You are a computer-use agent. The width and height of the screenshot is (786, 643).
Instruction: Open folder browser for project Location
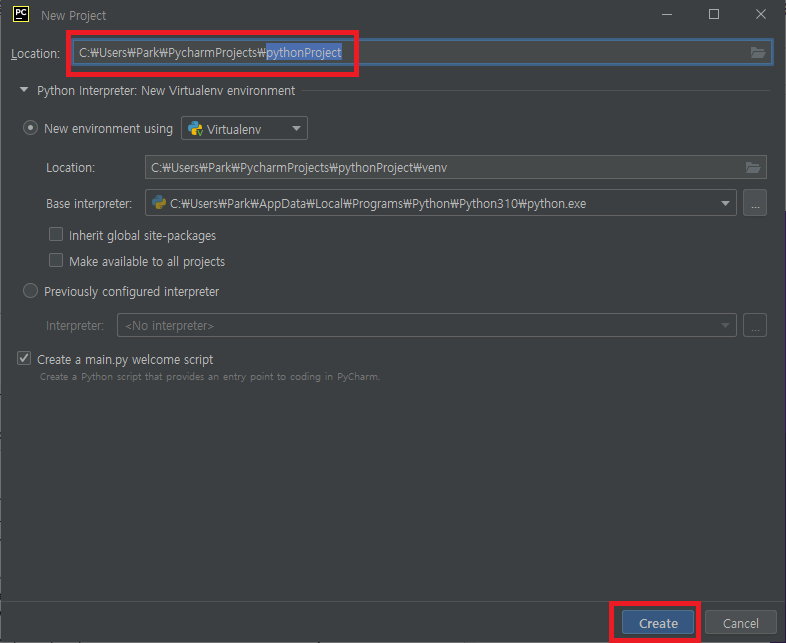[x=757, y=53]
